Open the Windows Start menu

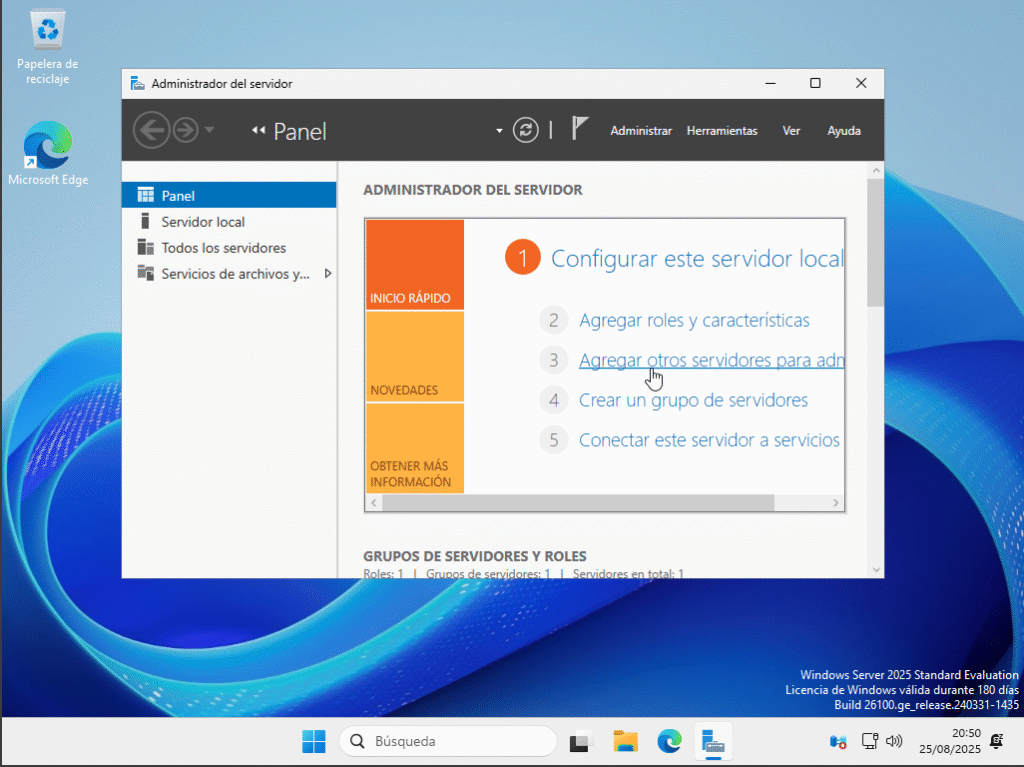(x=314, y=742)
